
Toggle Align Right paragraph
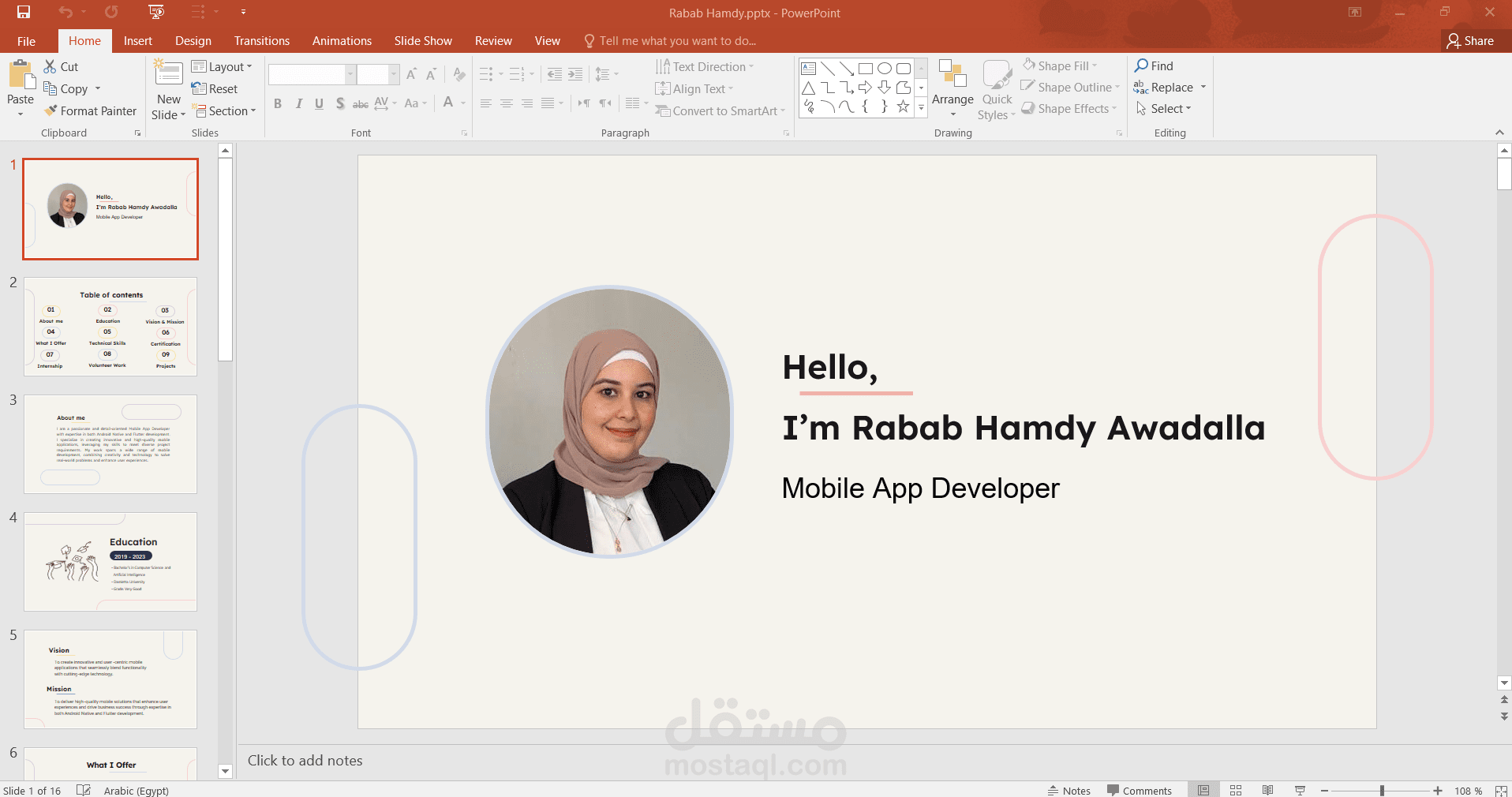pyautogui.click(x=527, y=103)
